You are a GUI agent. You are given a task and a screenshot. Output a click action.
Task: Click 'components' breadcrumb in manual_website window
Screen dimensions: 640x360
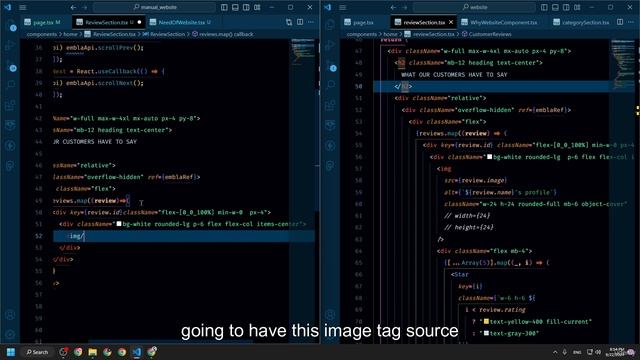pos(42,34)
